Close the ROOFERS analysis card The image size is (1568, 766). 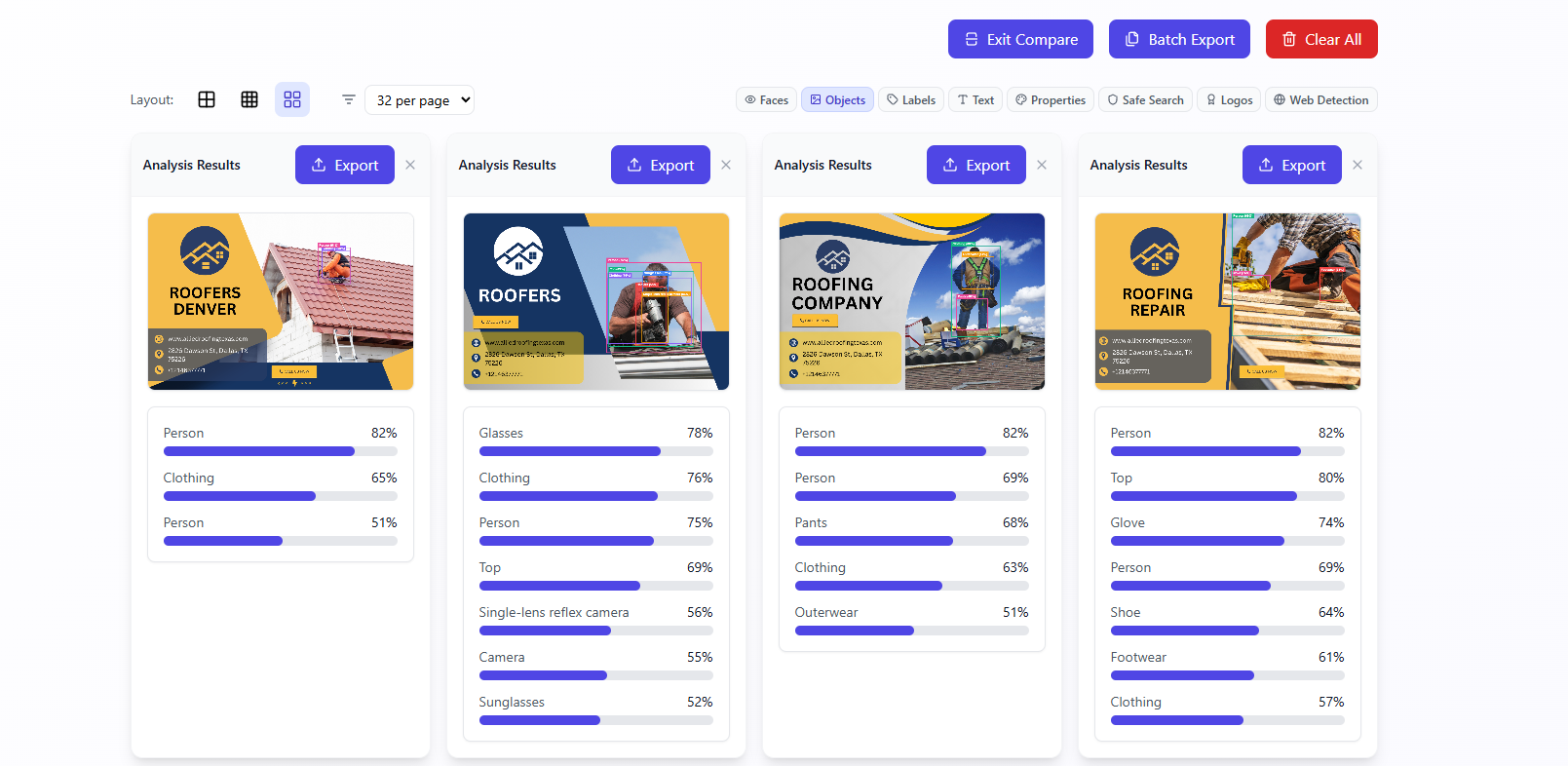tap(726, 165)
